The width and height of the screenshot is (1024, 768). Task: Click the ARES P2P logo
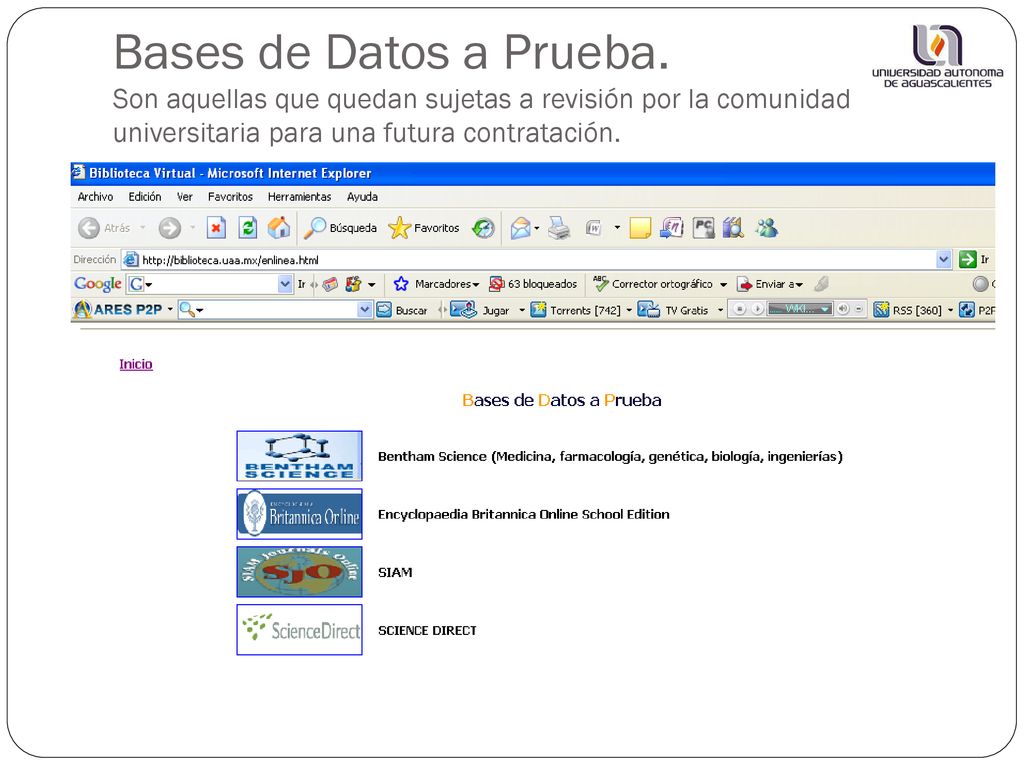click(x=118, y=310)
